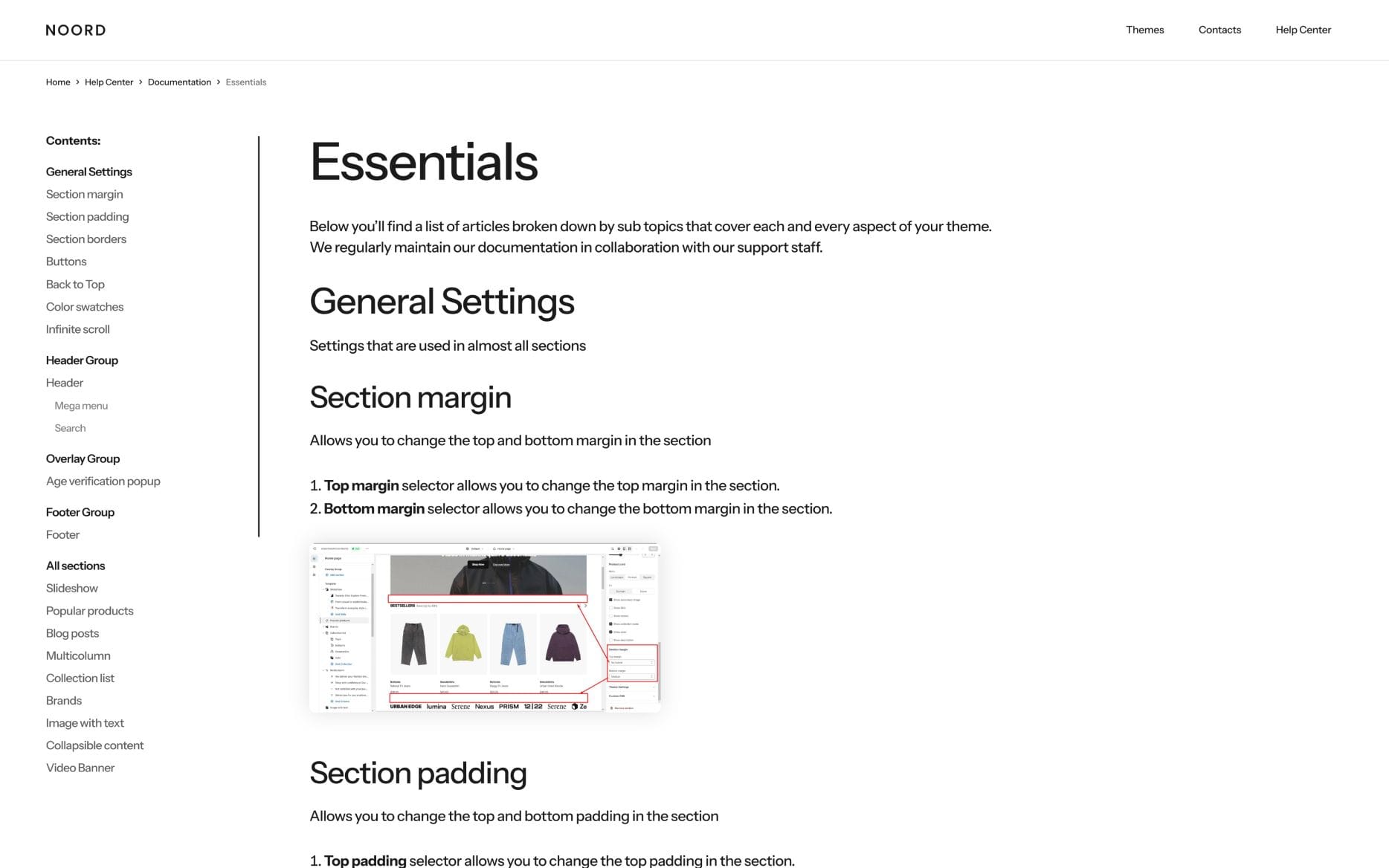Open the Themes menu item
The width and height of the screenshot is (1389, 868).
pyautogui.click(x=1144, y=30)
